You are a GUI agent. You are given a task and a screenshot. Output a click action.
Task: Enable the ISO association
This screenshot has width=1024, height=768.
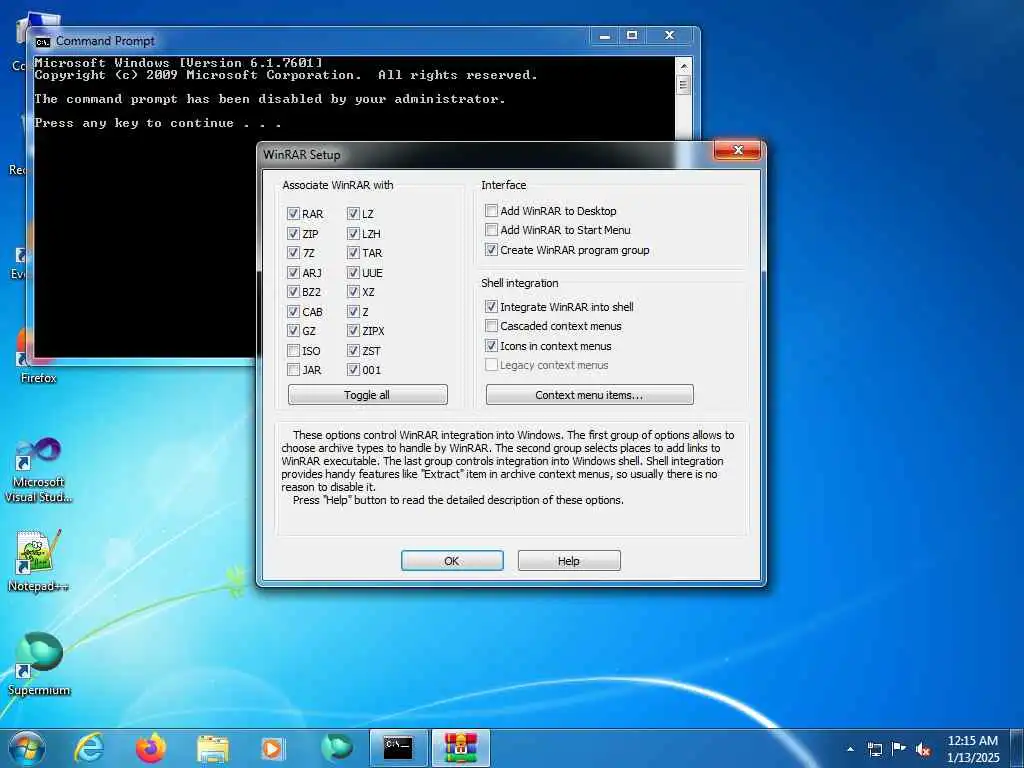[x=293, y=351]
